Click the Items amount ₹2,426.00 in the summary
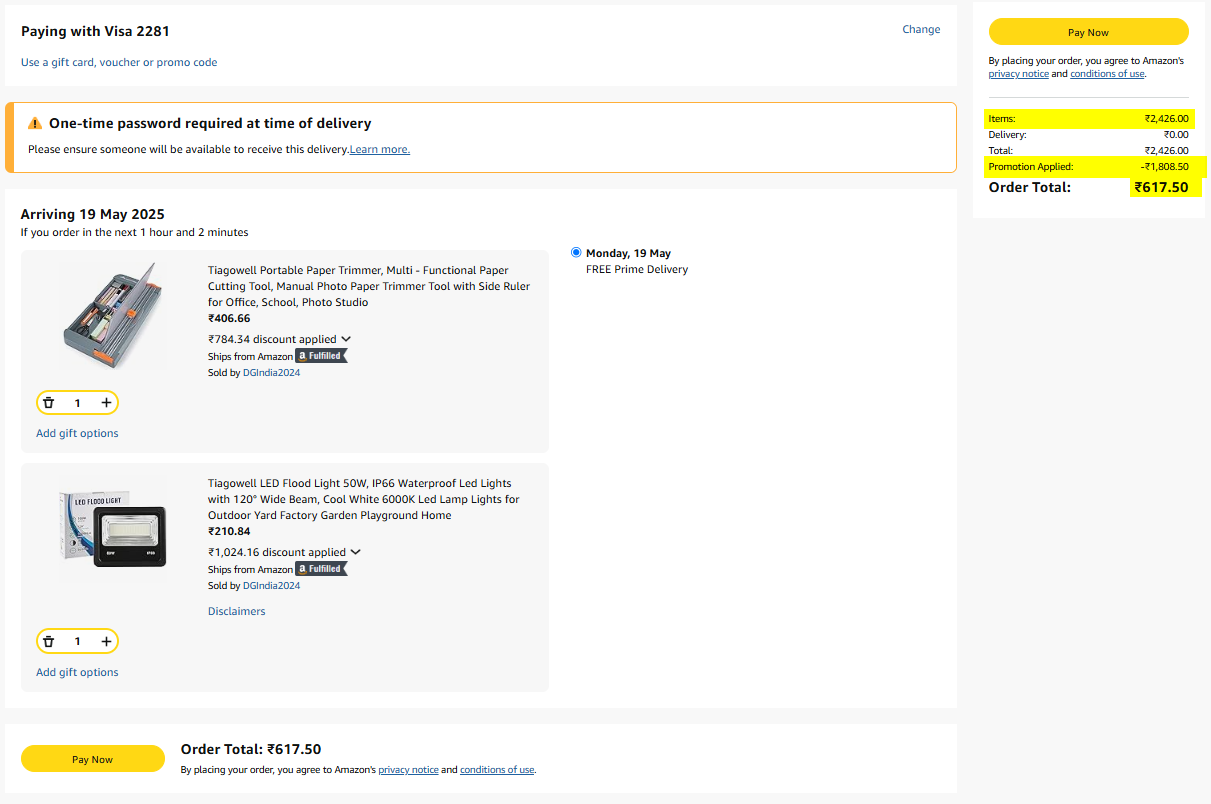Image resolution: width=1211 pixels, height=804 pixels. pos(1167,118)
